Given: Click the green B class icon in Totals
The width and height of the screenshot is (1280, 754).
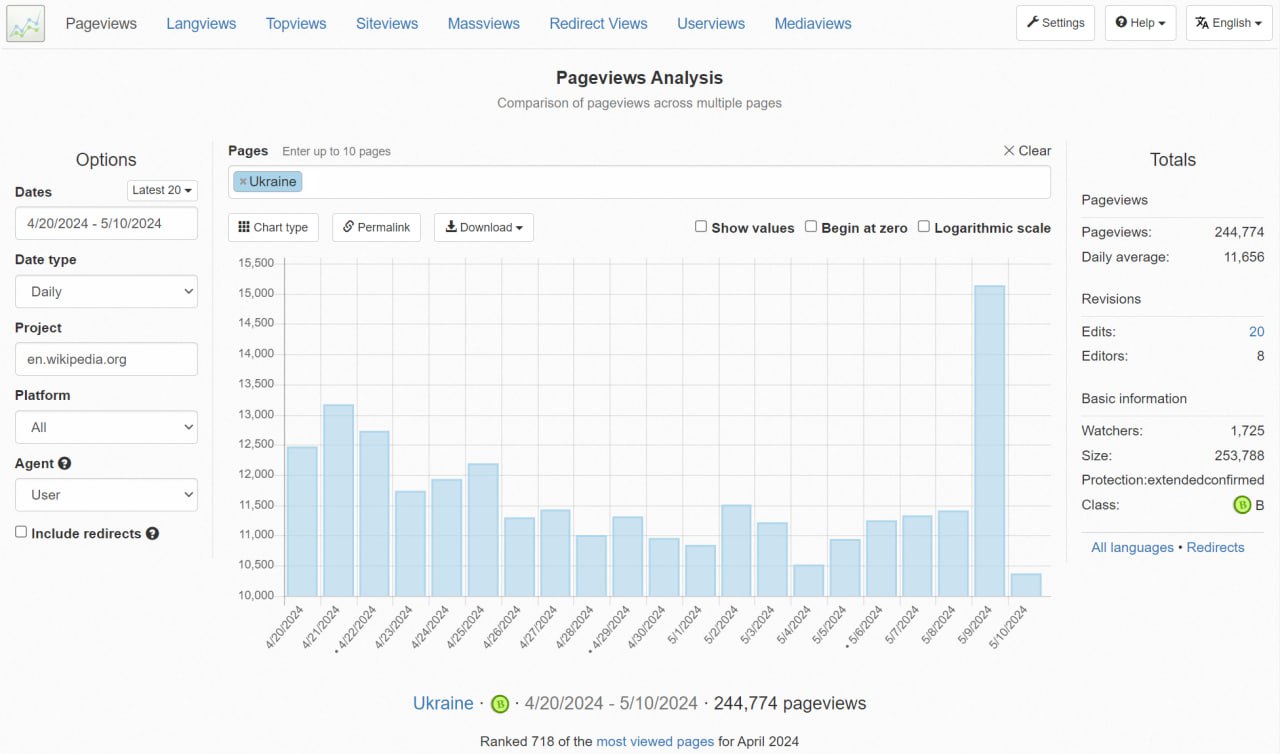Looking at the screenshot, I should pos(1242,505).
